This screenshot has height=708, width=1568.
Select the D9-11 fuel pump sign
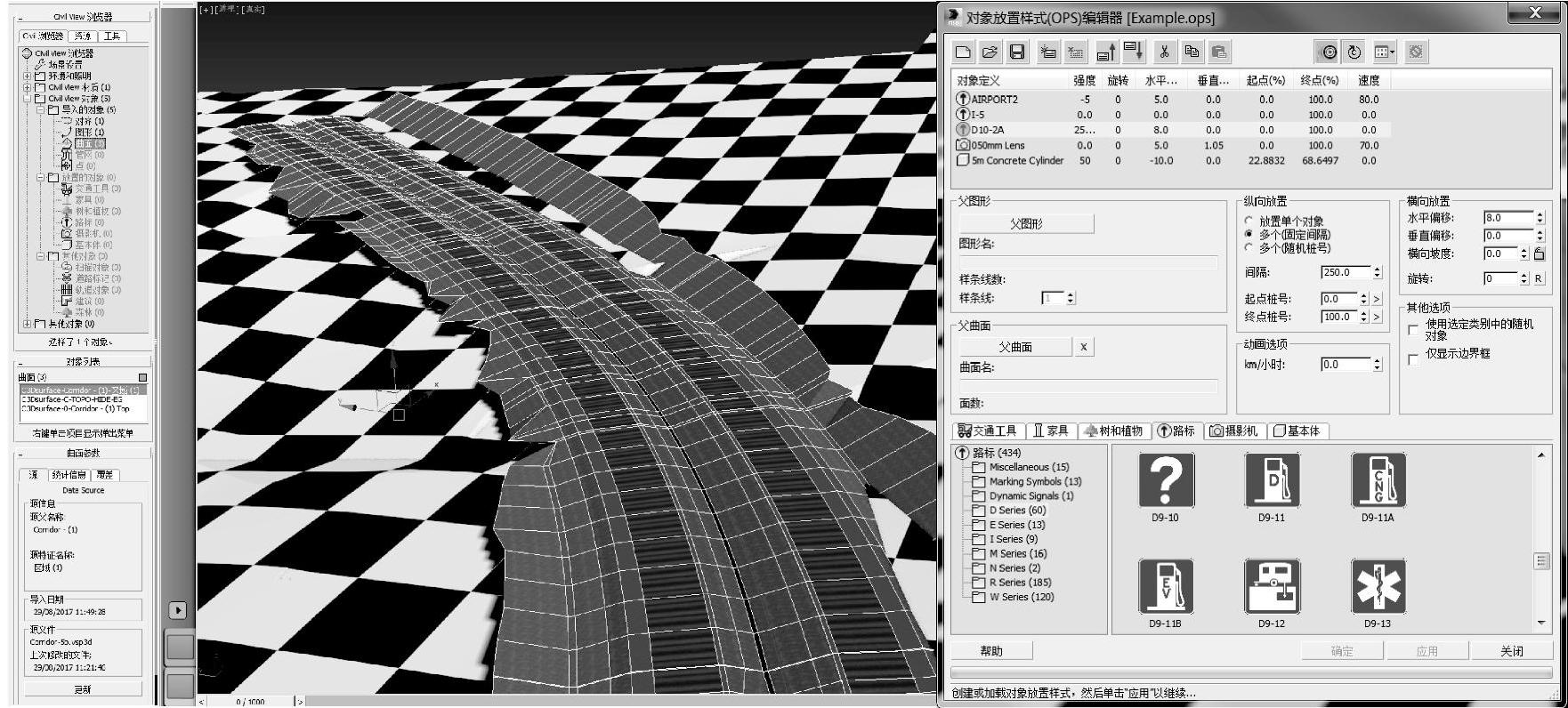point(1272,479)
